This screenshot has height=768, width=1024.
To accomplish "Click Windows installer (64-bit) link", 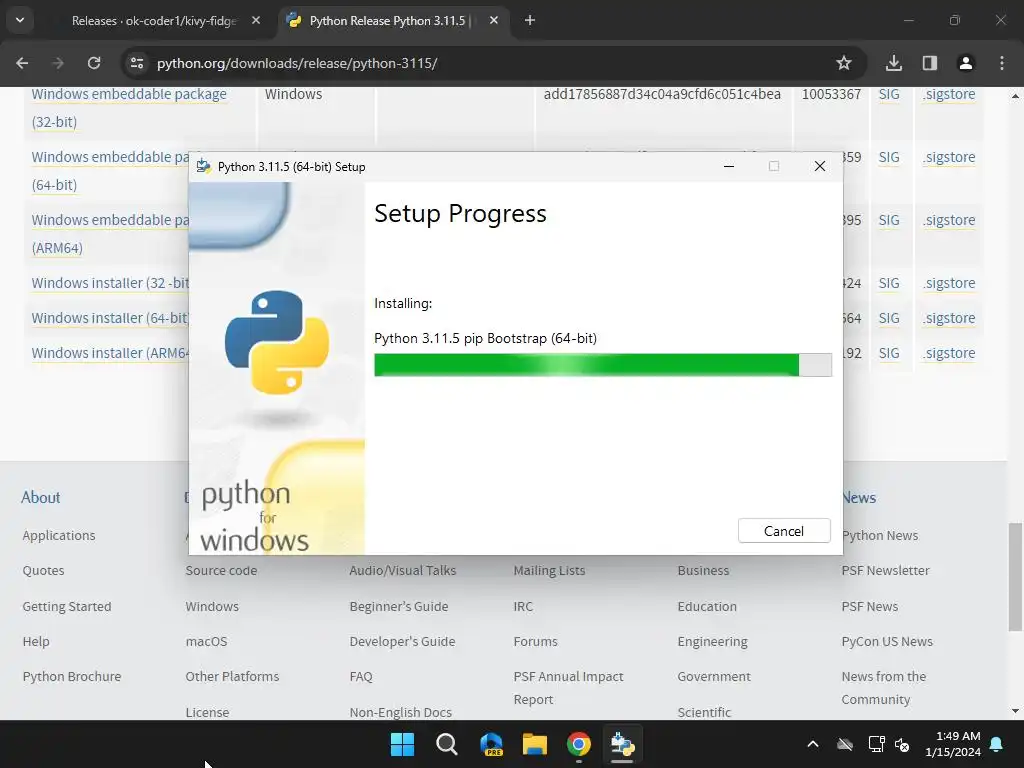I will click(x=110, y=318).
